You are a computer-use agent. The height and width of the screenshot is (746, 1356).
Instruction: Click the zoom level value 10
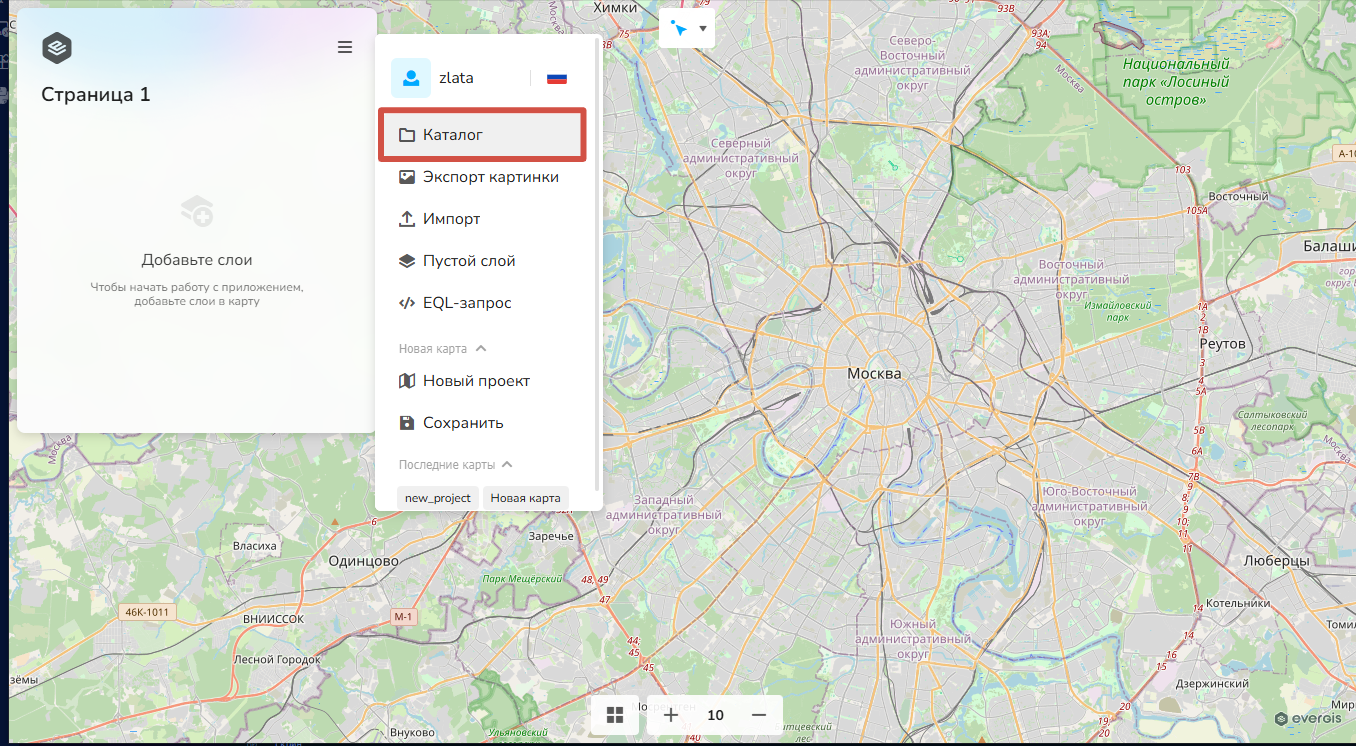pos(715,715)
